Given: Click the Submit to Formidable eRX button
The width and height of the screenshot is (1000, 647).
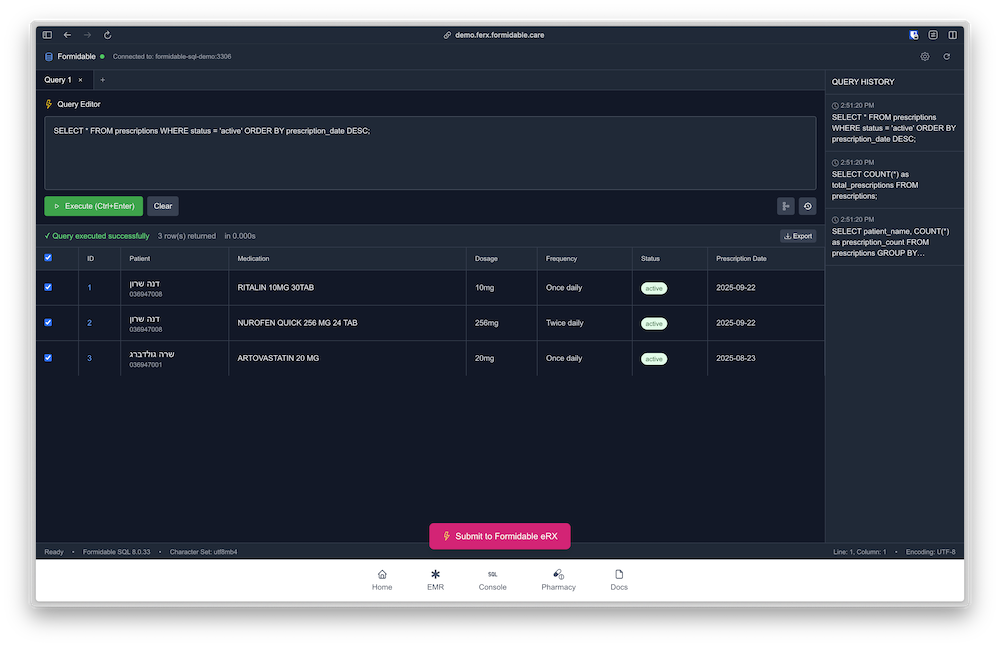Looking at the screenshot, I should 499,536.
